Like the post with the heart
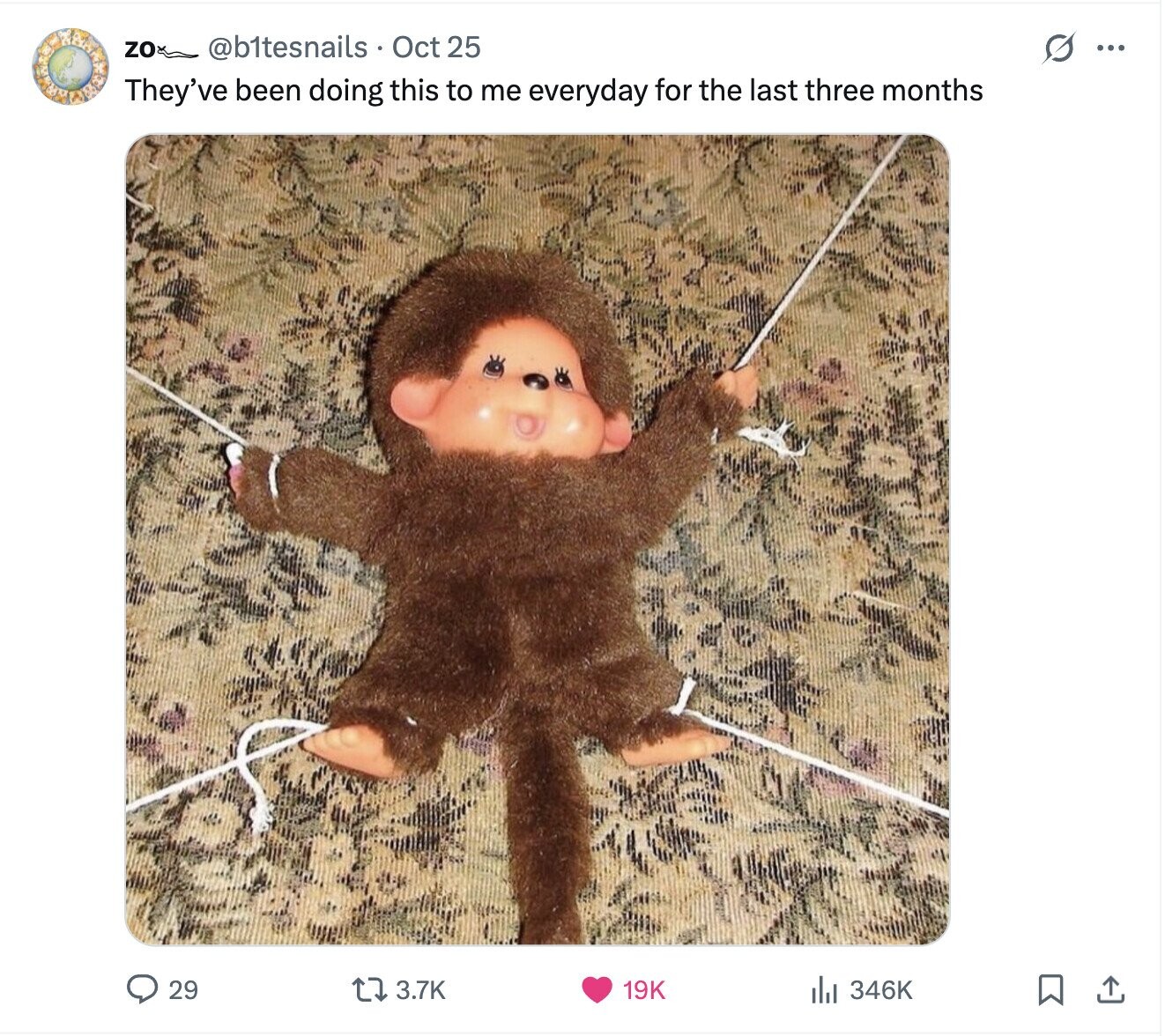This screenshot has width=1165, height=1036. click(x=597, y=990)
